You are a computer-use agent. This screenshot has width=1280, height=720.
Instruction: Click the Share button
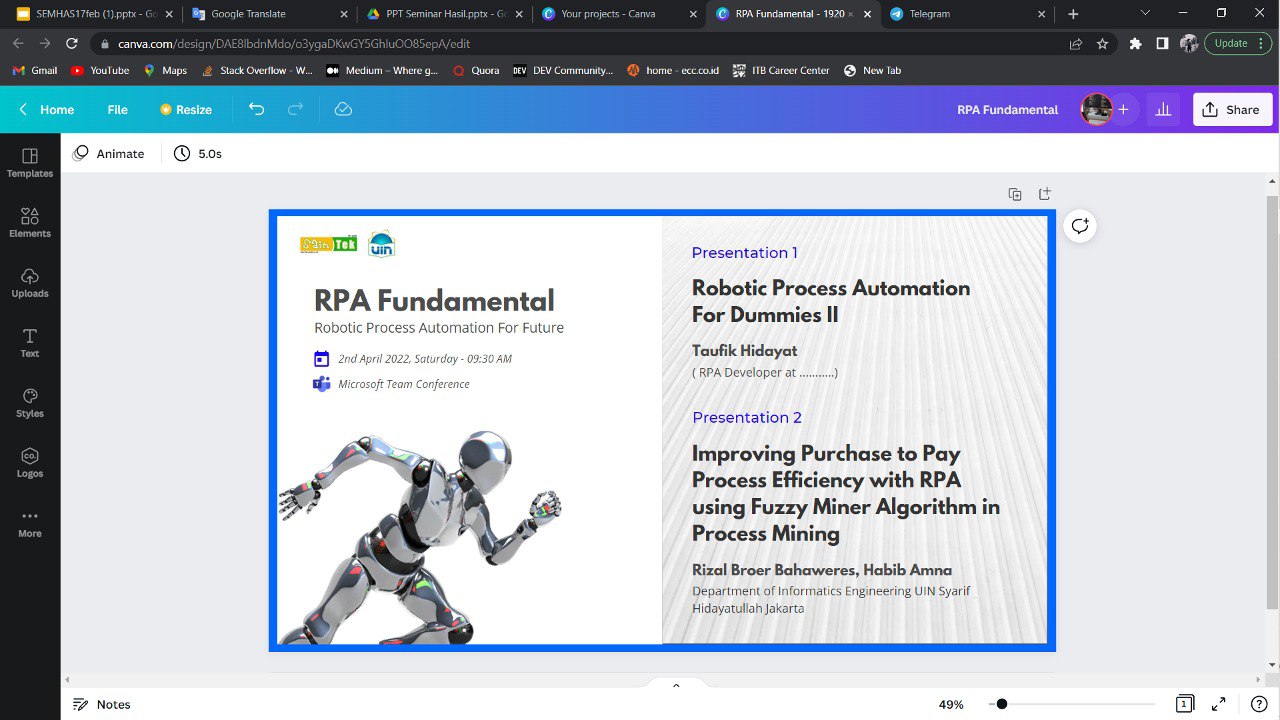(x=1232, y=109)
